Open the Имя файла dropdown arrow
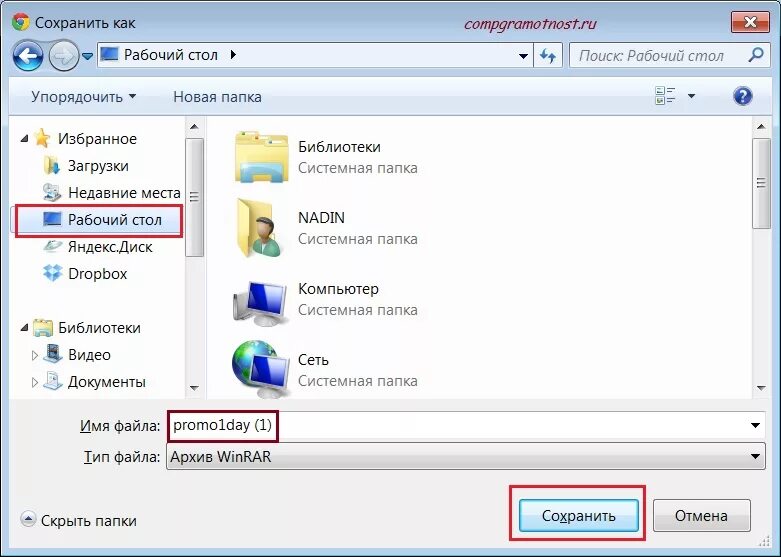 (x=755, y=425)
